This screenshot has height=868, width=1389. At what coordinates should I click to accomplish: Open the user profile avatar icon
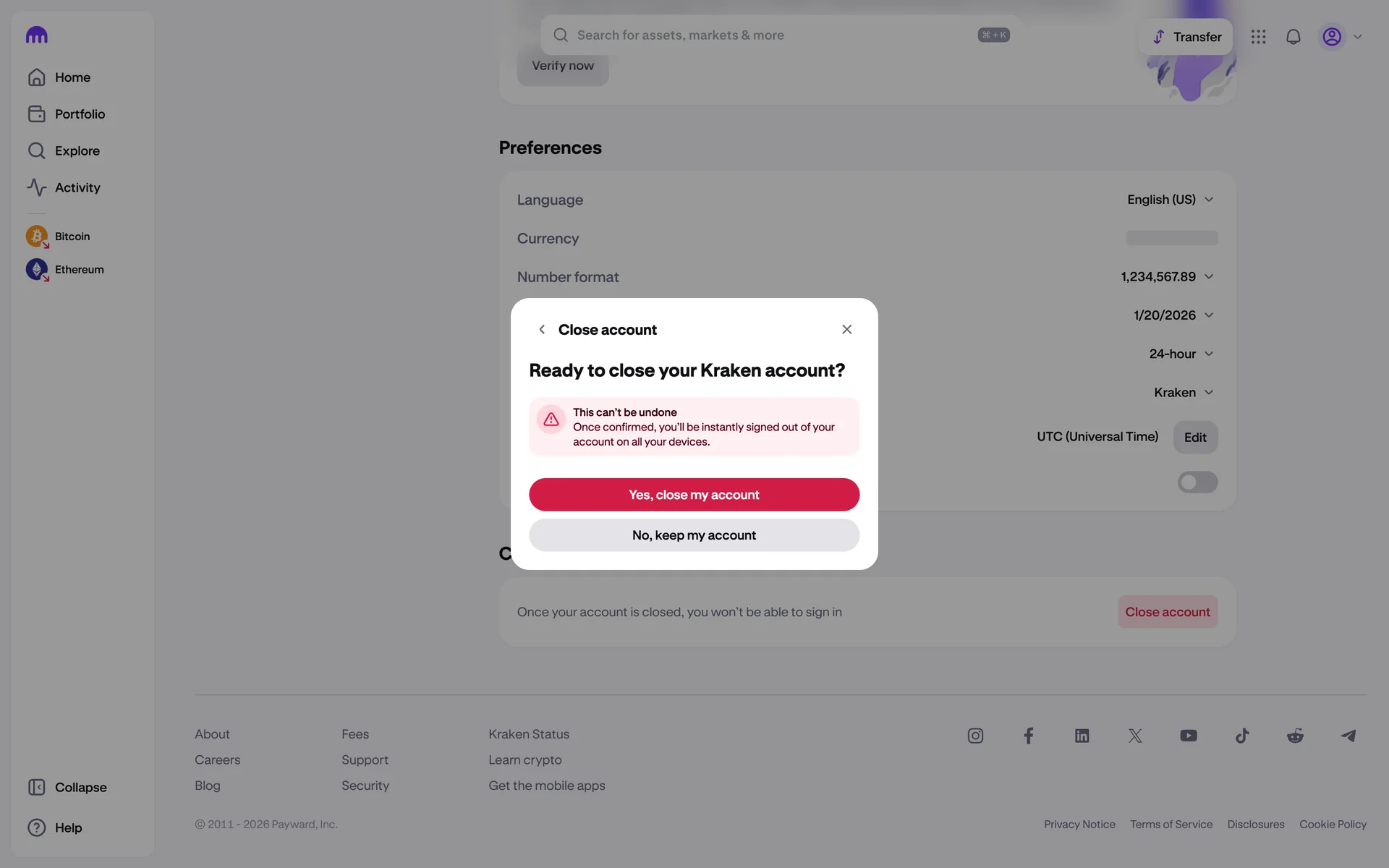pos(1332,37)
